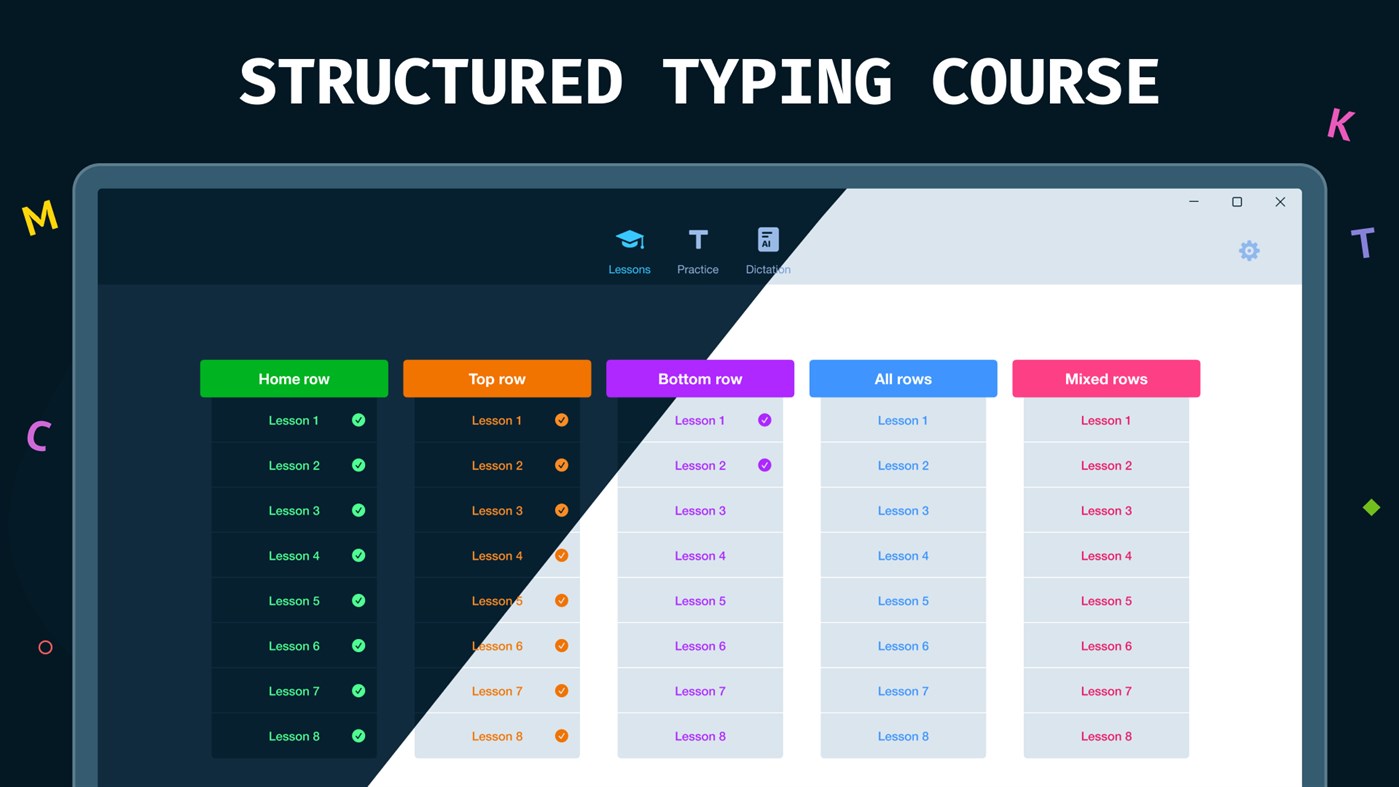
Task: Select the All rows category header
Action: tap(902, 378)
